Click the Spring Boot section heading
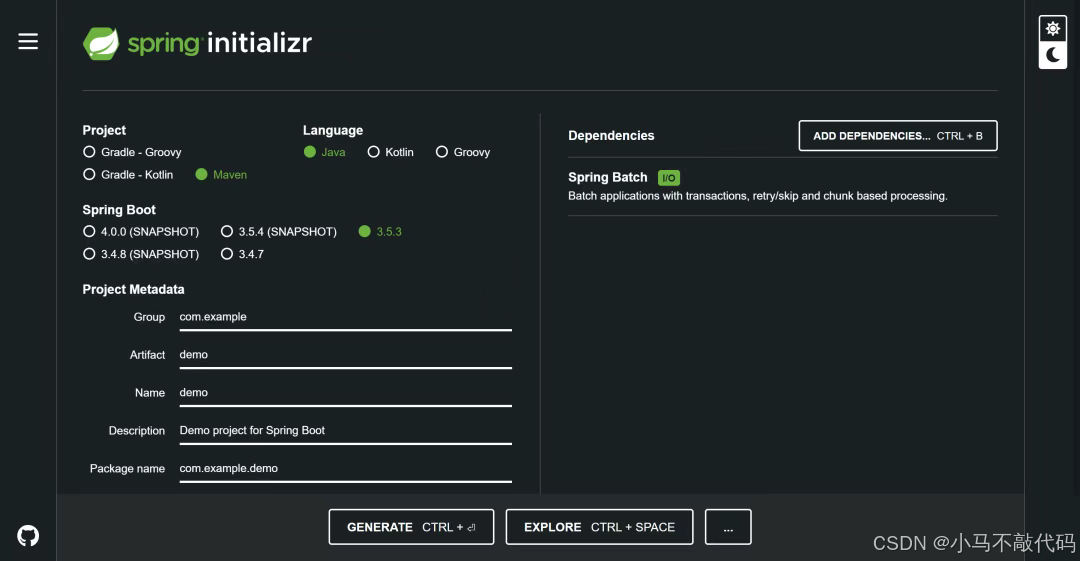Viewport: 1080px width, 561px height. coord(119,210)
